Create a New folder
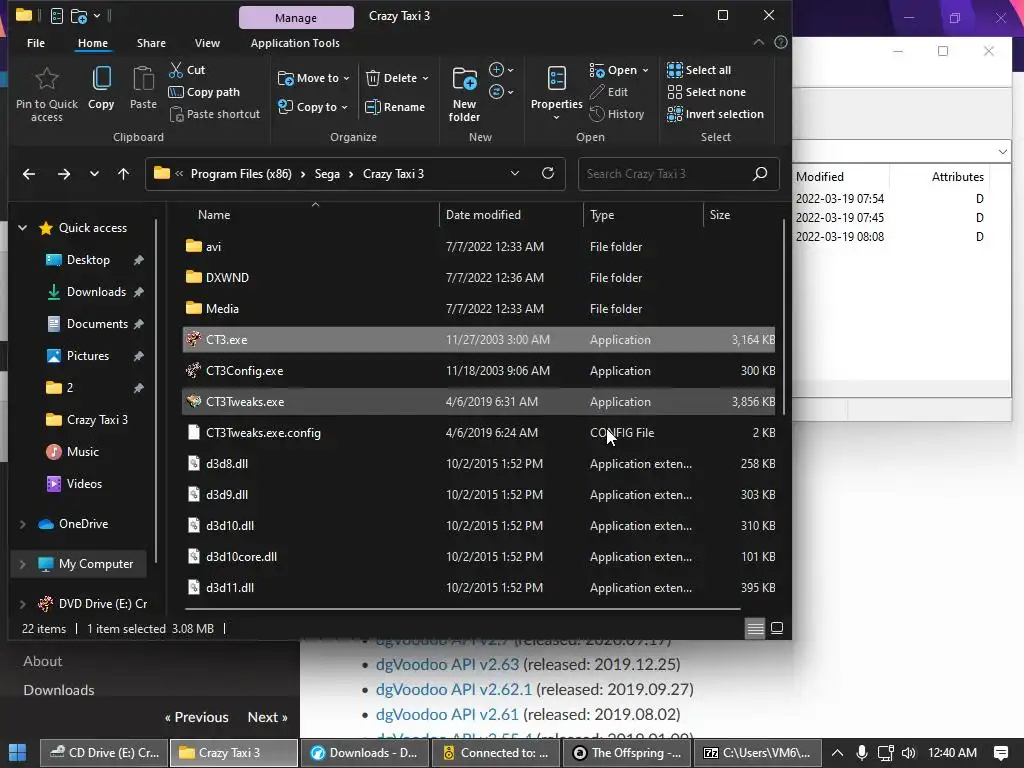The image size is (1024, 768). pyautogui.click(x=464, y=94)
